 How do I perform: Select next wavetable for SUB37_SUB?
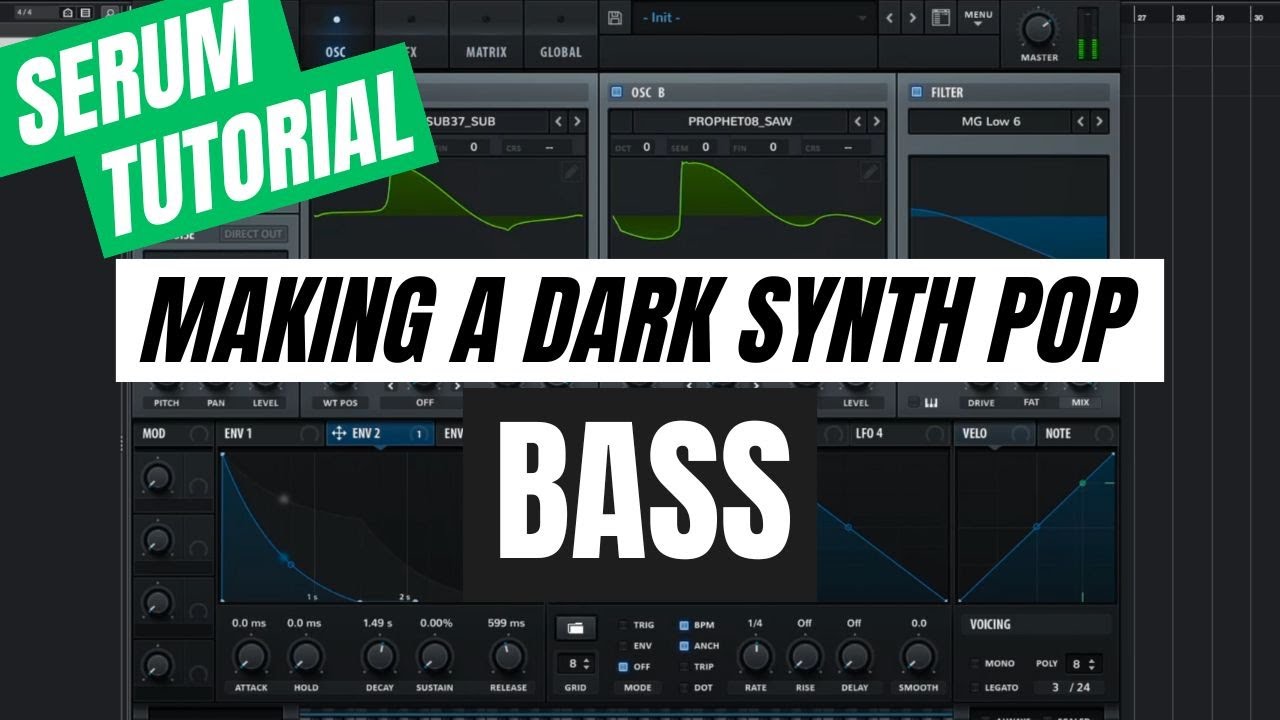coord(577,121)
